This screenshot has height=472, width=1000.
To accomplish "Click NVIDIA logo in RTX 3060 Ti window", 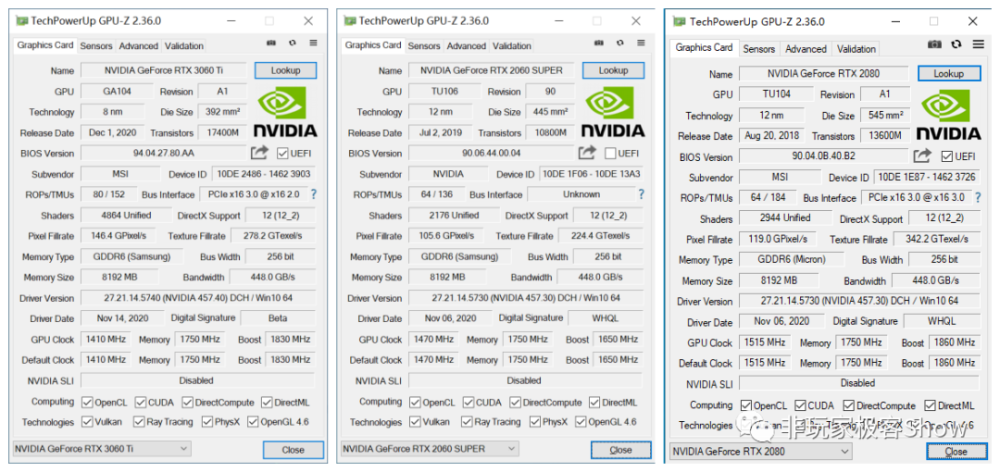I will pyautogui.click(x=285, y=112).
